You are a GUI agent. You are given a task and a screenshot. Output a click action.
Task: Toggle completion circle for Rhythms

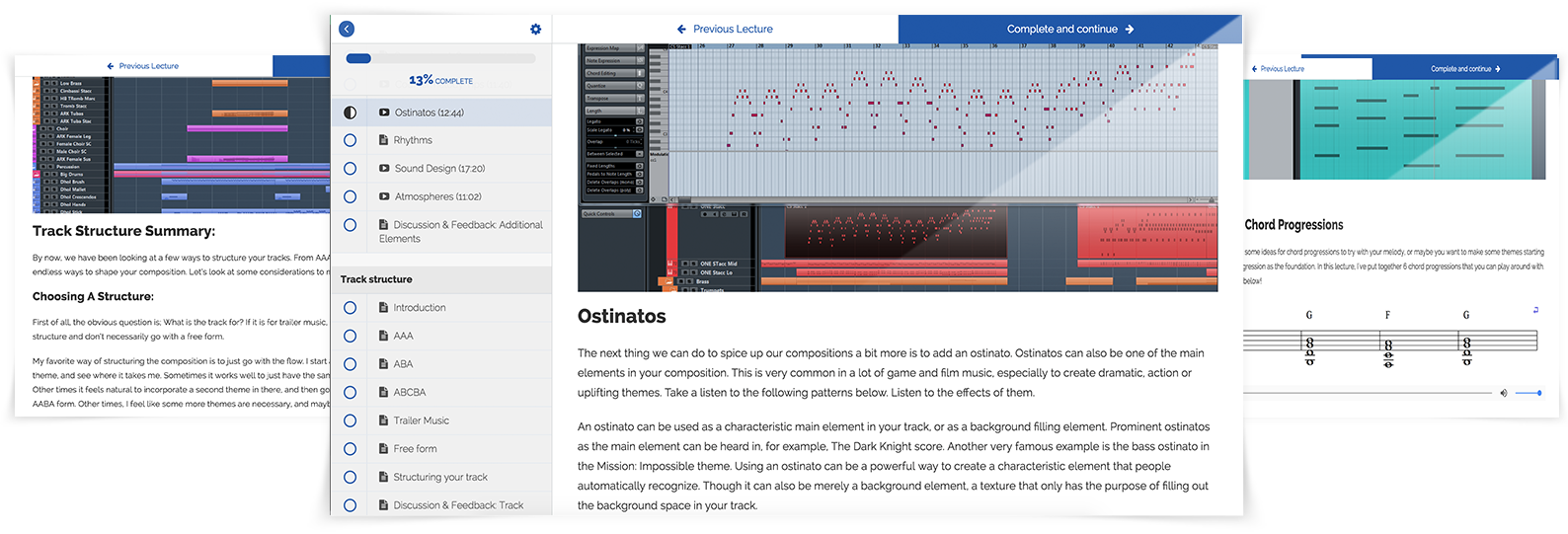click(350, 140)
